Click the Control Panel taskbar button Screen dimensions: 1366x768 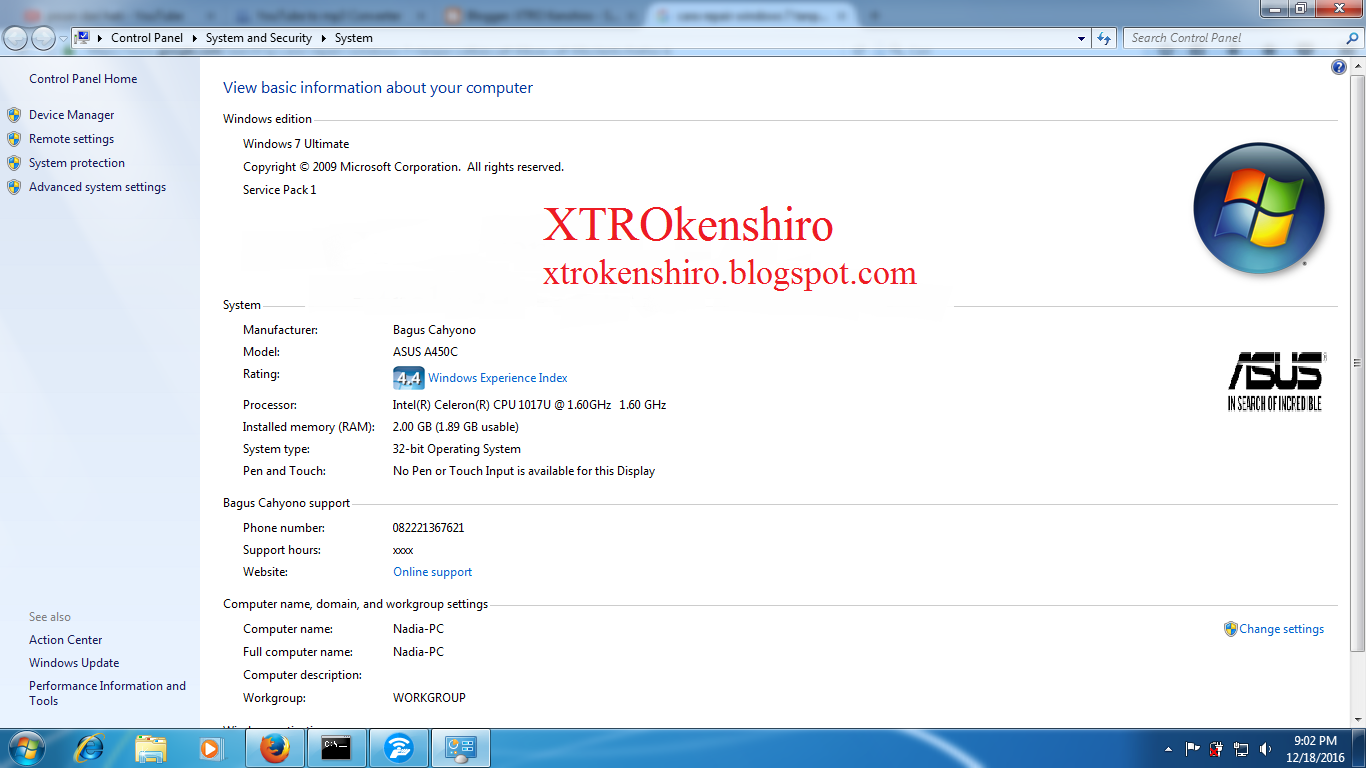[460, 748]
